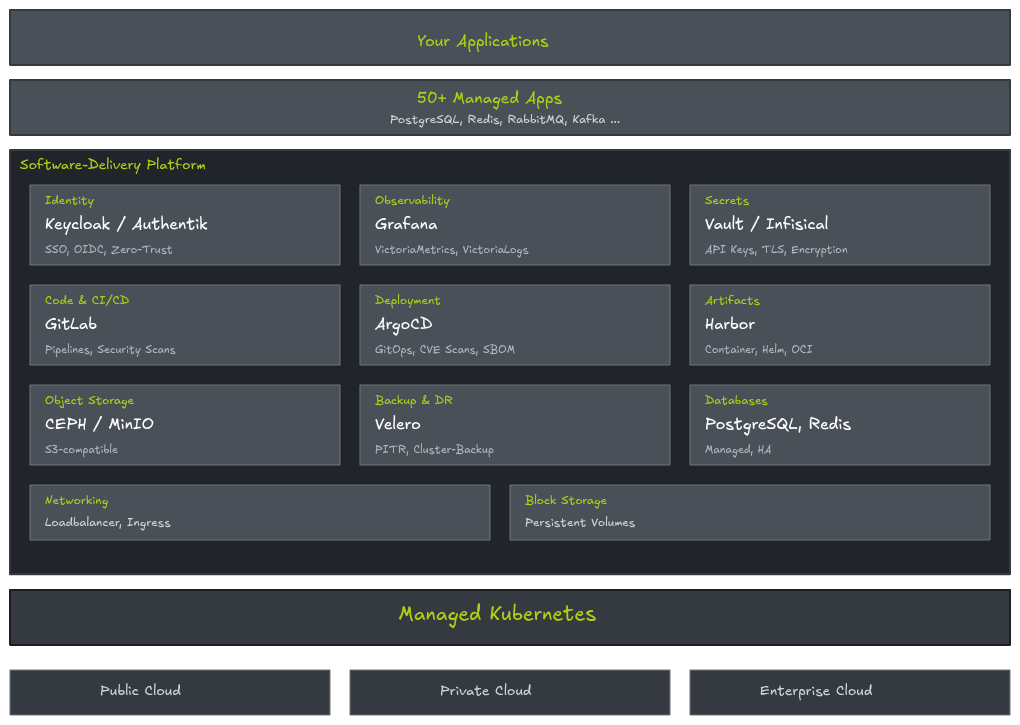Click the Networking Loadbalancer, Ingress box

[260, 512]
